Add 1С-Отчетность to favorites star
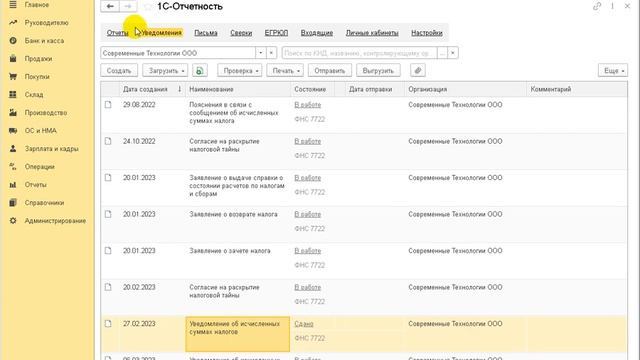This screenshot has width=640, height=360. coord(148,7)
